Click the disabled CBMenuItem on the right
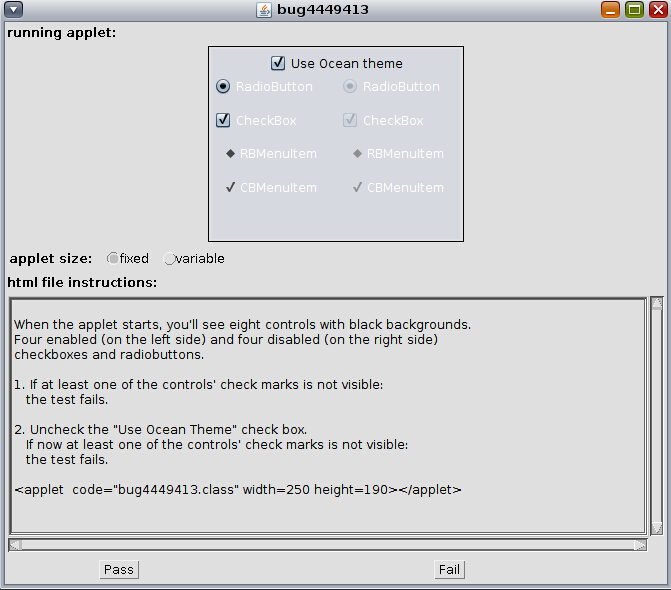Image resolution: width=671 pixels, height=590 pixels. [397, 188]
